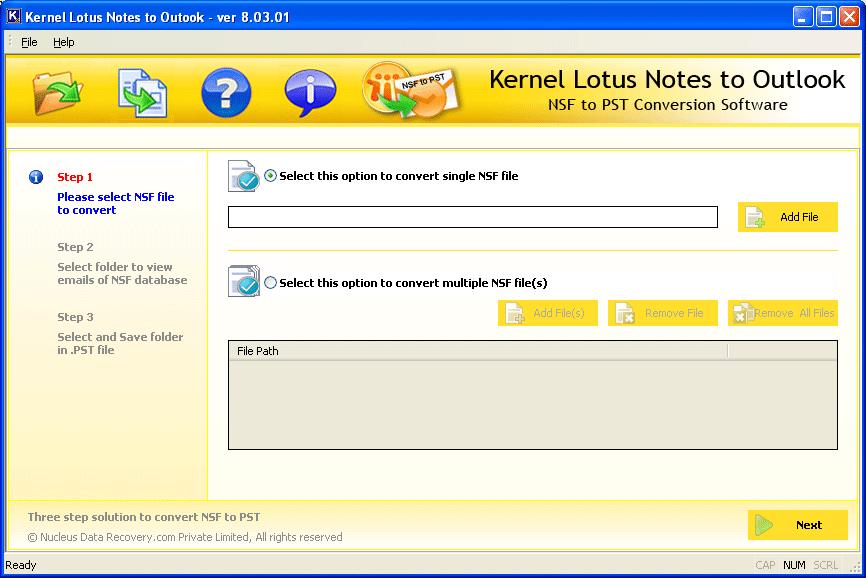Select multiple NSF files conversion option
The height and width of the screenshot is (578, 866).
(x=271, y=283)
